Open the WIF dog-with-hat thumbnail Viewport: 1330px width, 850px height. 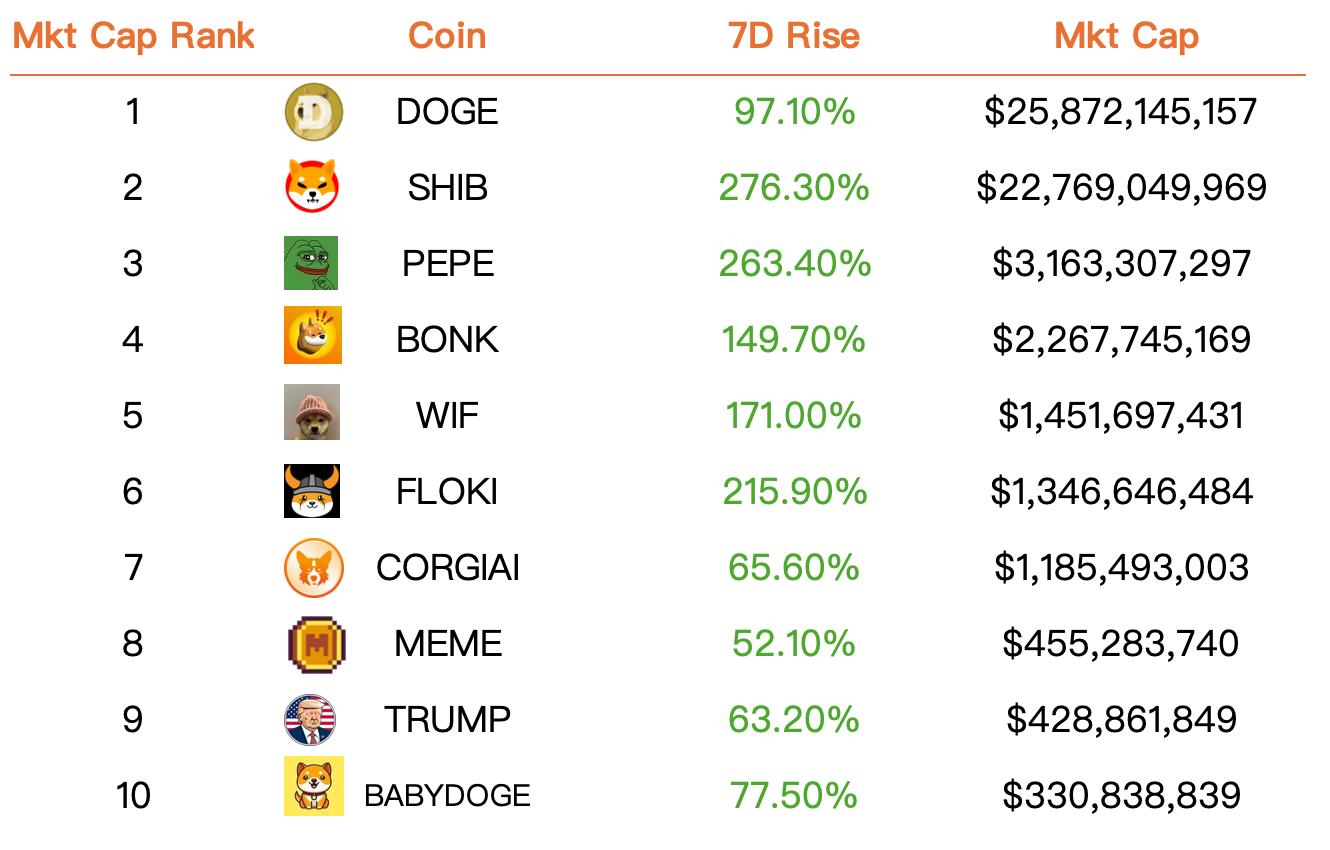tap(312, 412)
